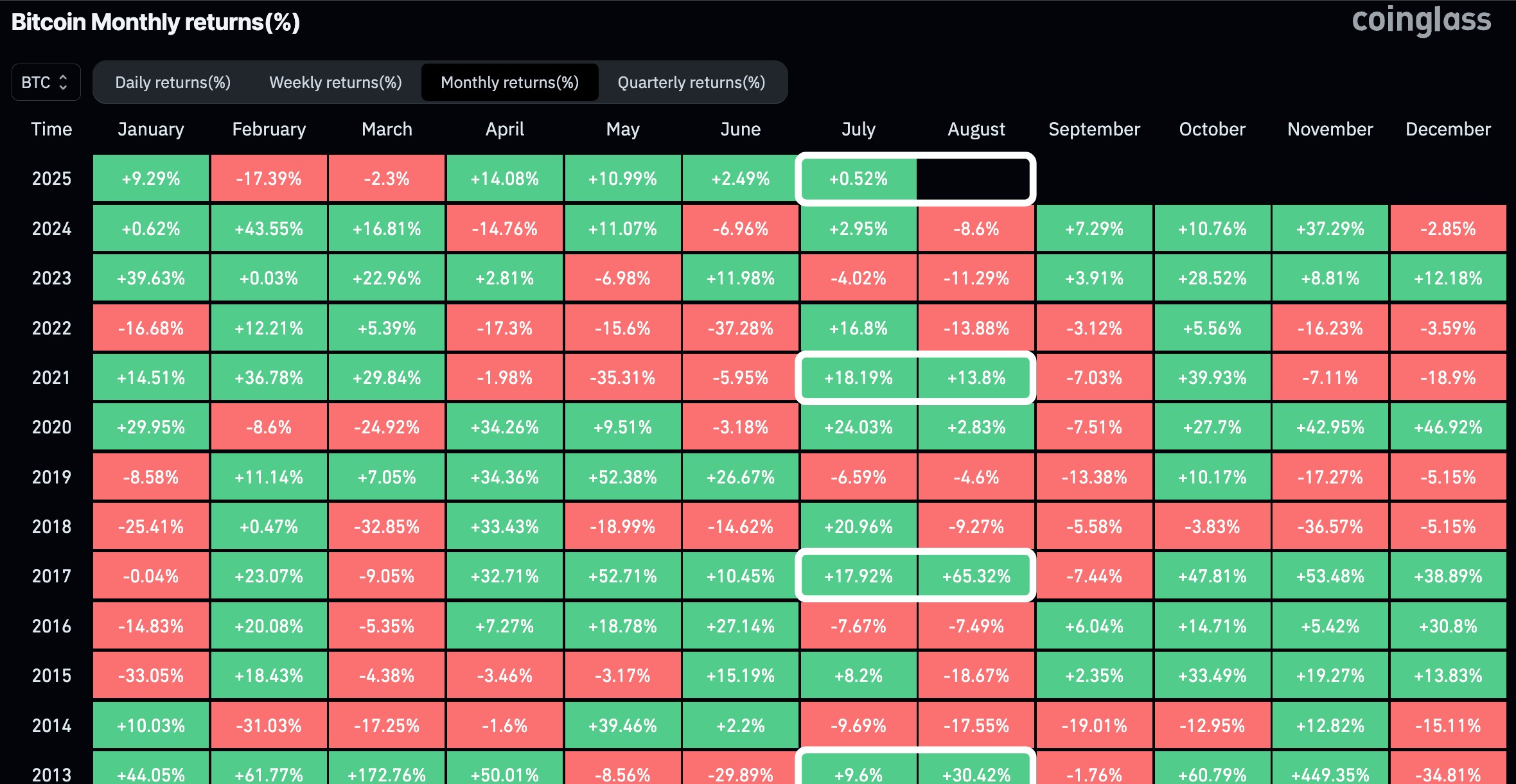
Task: Click the -2.85% December 2024 cell
Action: coord(1448,228)
